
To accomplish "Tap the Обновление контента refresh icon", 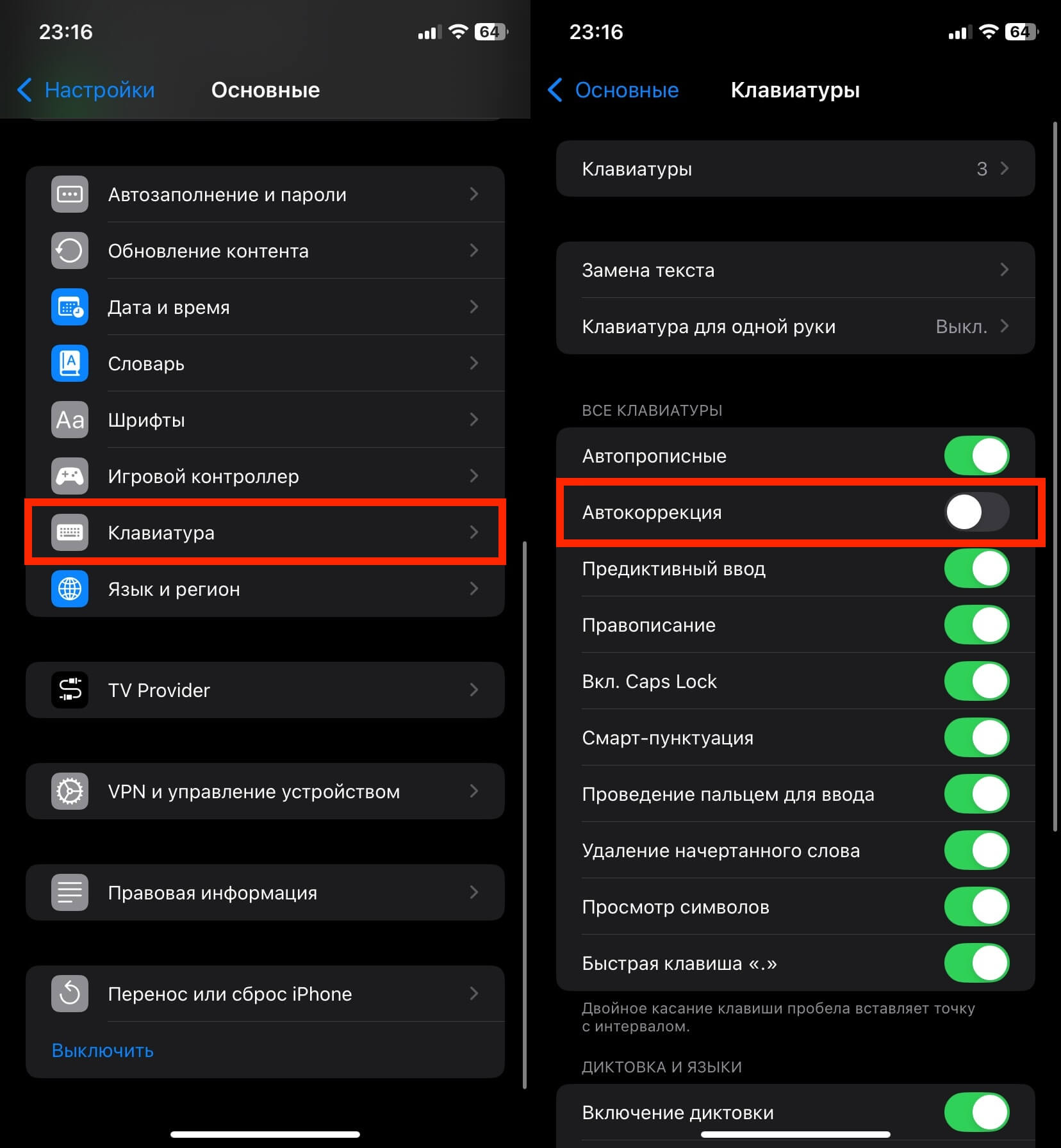I will pyautogui.click(x=70, y=250).
